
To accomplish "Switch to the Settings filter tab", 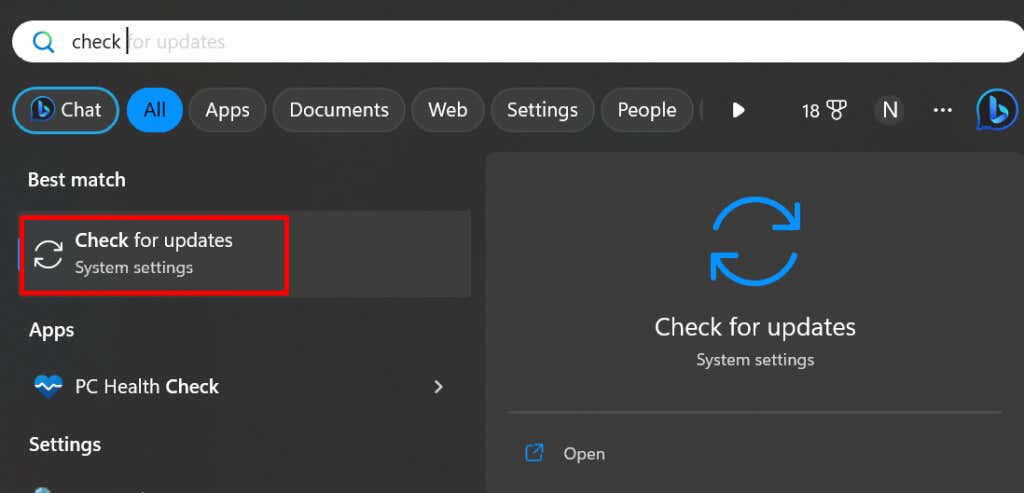I will point(542,110).
